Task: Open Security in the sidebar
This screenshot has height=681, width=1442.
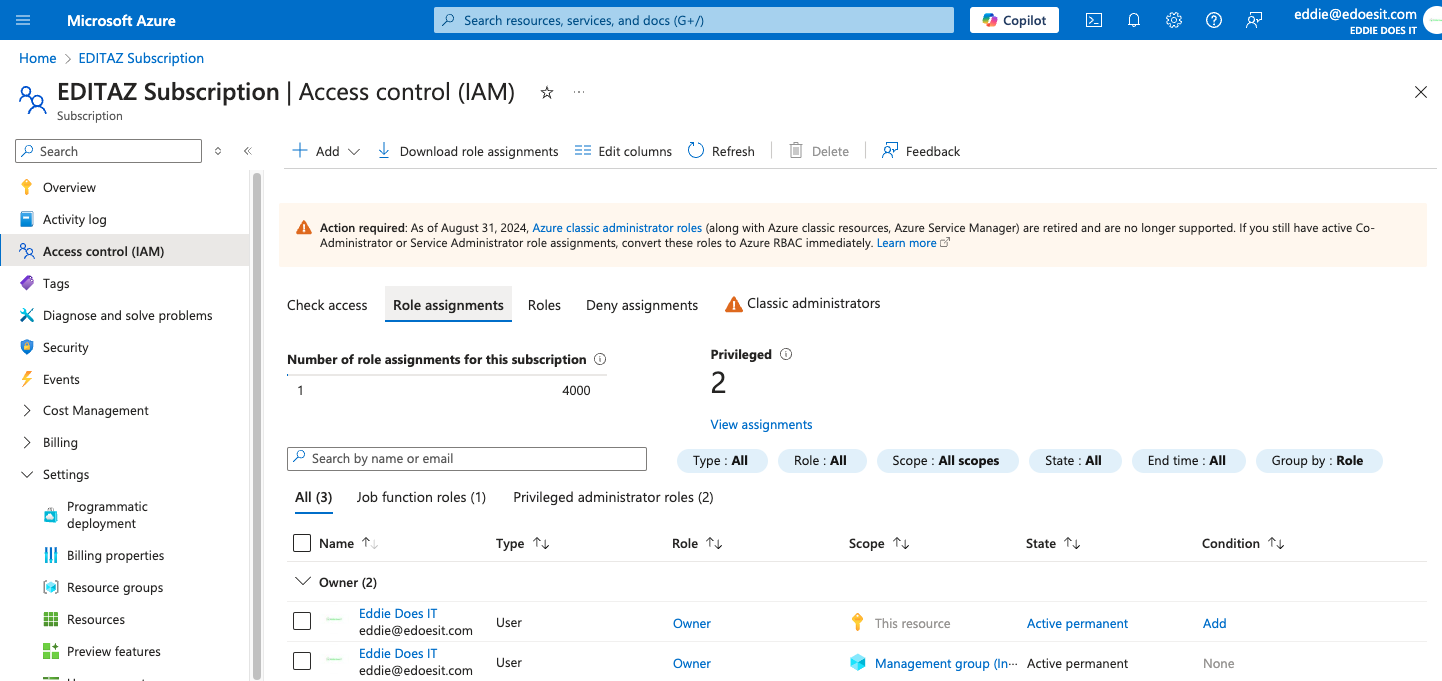Action: pos(65,347)
